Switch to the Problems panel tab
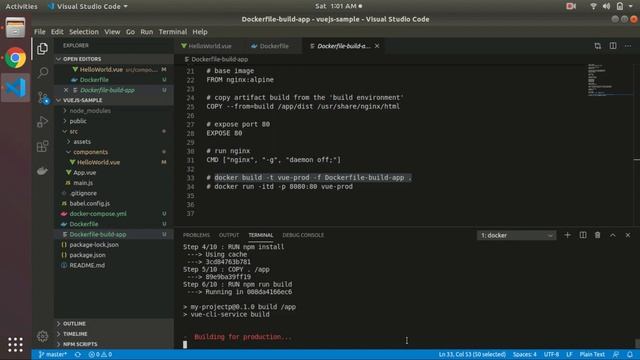This screenshot has height=360, width=640. [196, 235]
